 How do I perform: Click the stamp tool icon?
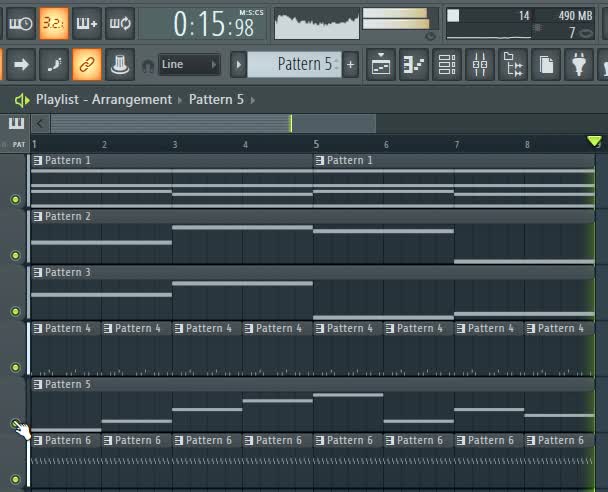(x=120, y=65)
